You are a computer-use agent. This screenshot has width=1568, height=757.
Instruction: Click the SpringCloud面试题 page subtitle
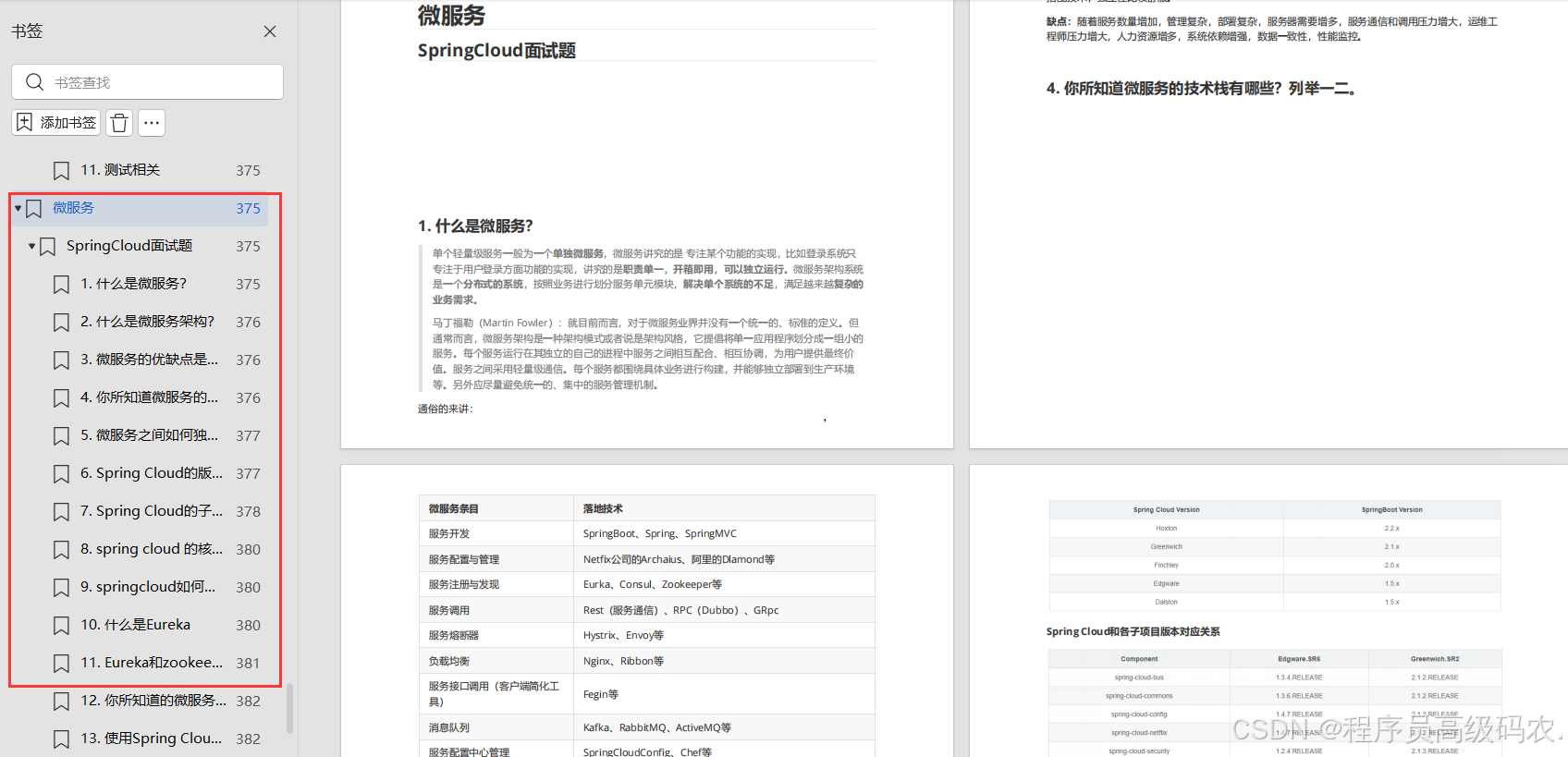click(496, 50)
